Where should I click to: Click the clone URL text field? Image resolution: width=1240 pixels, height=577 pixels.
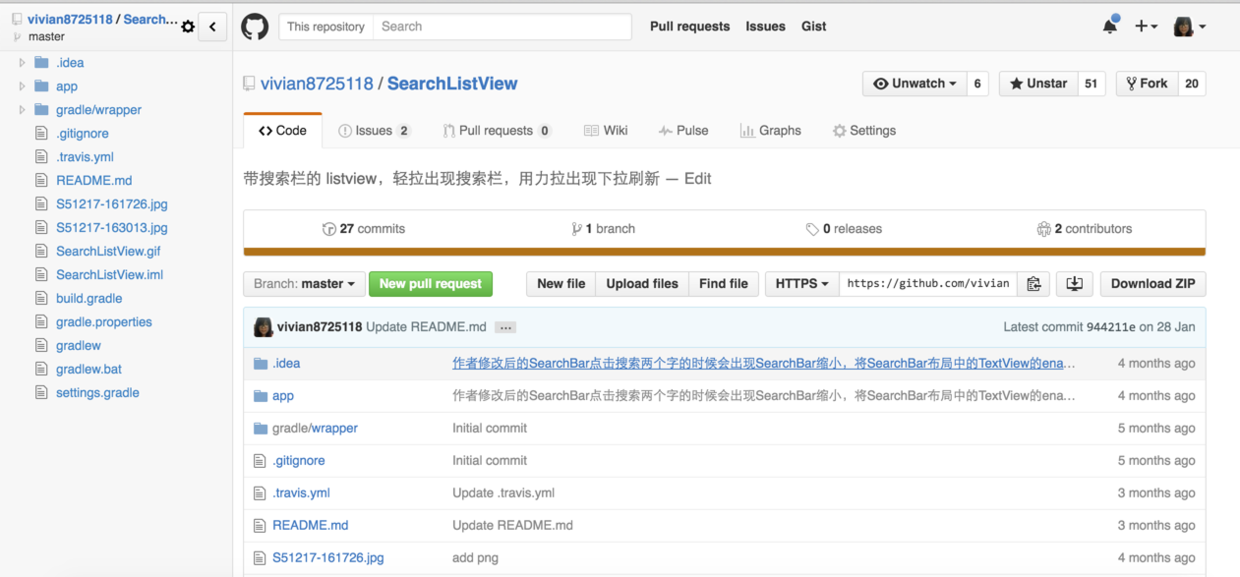click(x=929, y=284)
